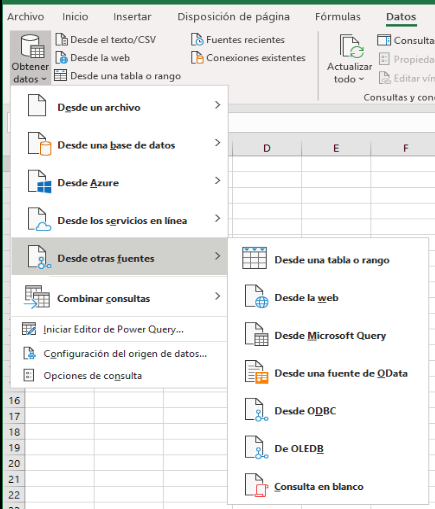Click the De OLEDB connector icon
This screenshot has height=509, width=435.
(x=257, y=448)
